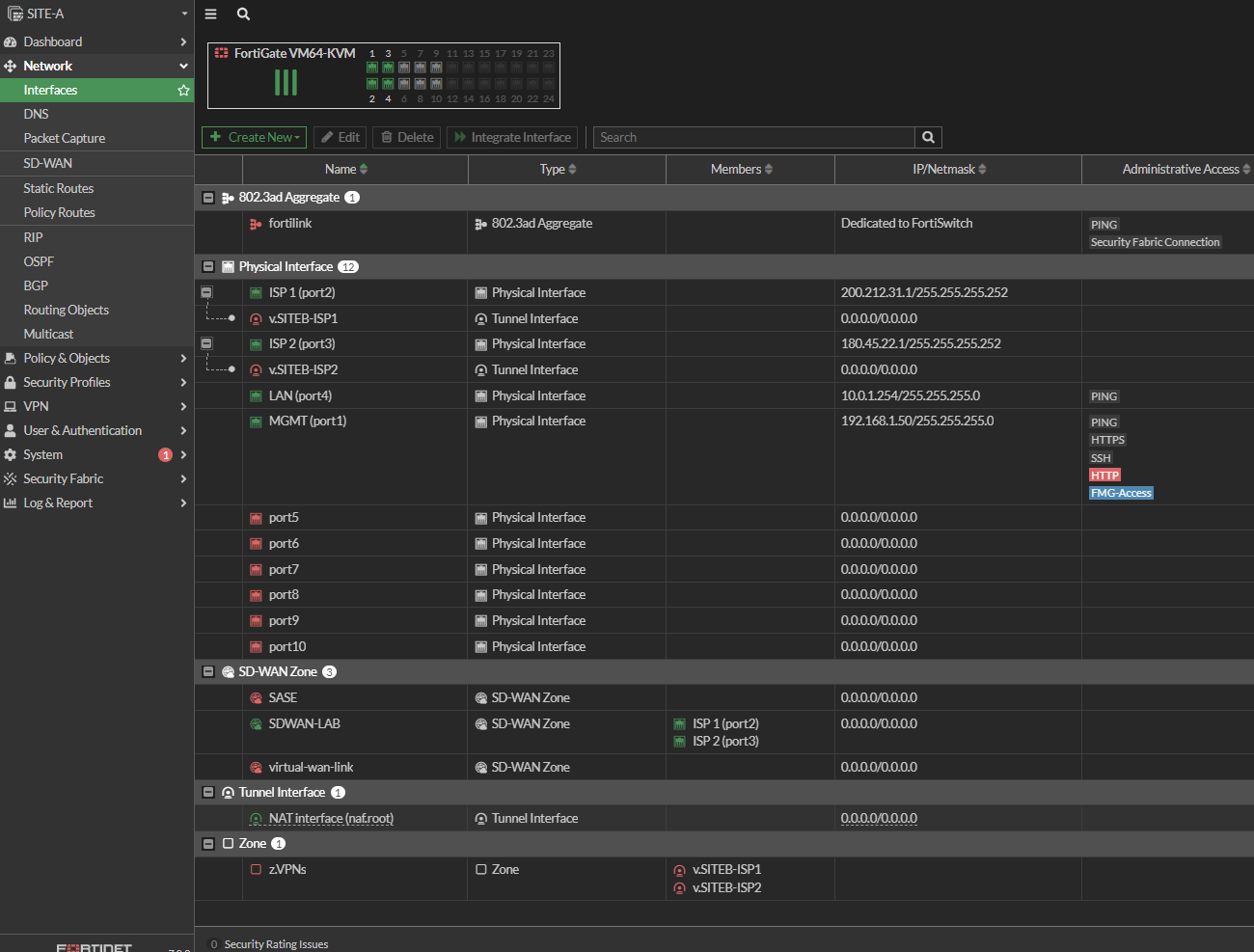Screen dimensions: 1254x952
Task: Click the fortilink aggregate interface icon
Action: tap(256, 224)
